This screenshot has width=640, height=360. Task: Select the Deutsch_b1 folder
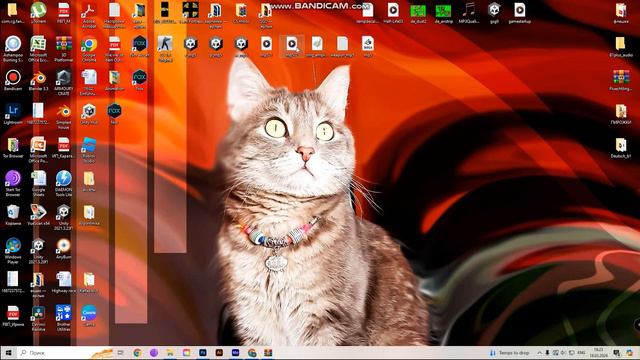point(621,148)
